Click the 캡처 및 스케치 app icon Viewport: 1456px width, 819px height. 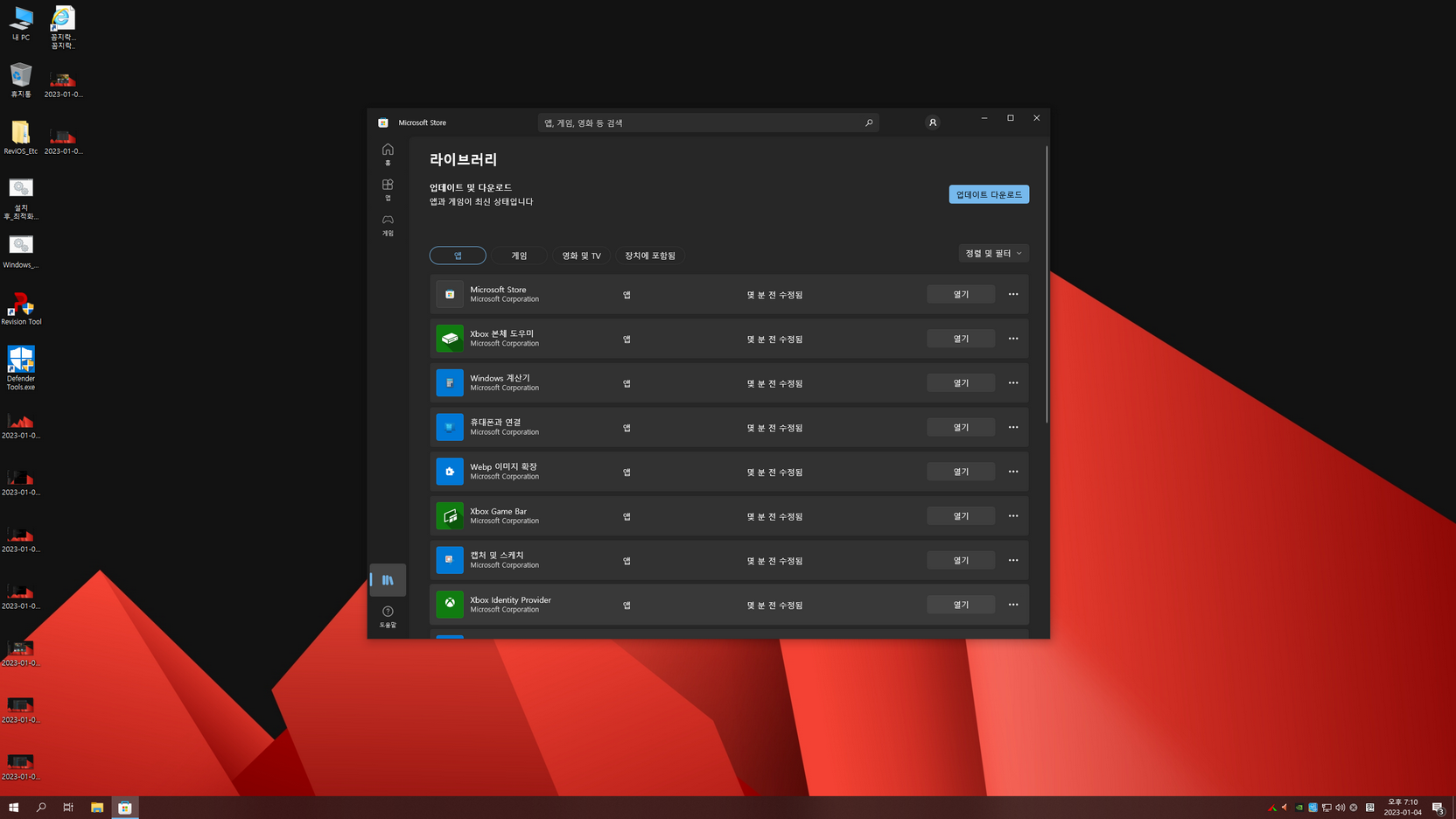coord(450,560)
